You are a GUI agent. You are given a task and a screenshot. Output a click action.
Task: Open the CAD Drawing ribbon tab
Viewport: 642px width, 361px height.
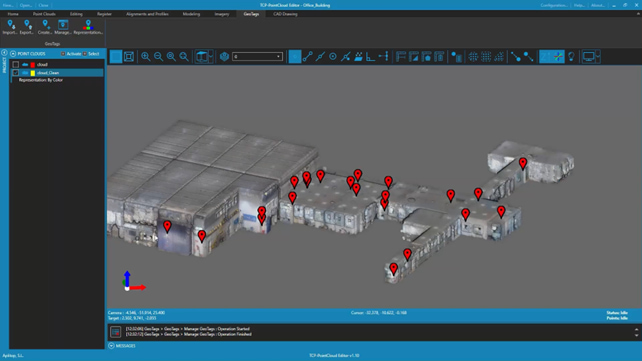pyautogui.click(x=285, y=14)
